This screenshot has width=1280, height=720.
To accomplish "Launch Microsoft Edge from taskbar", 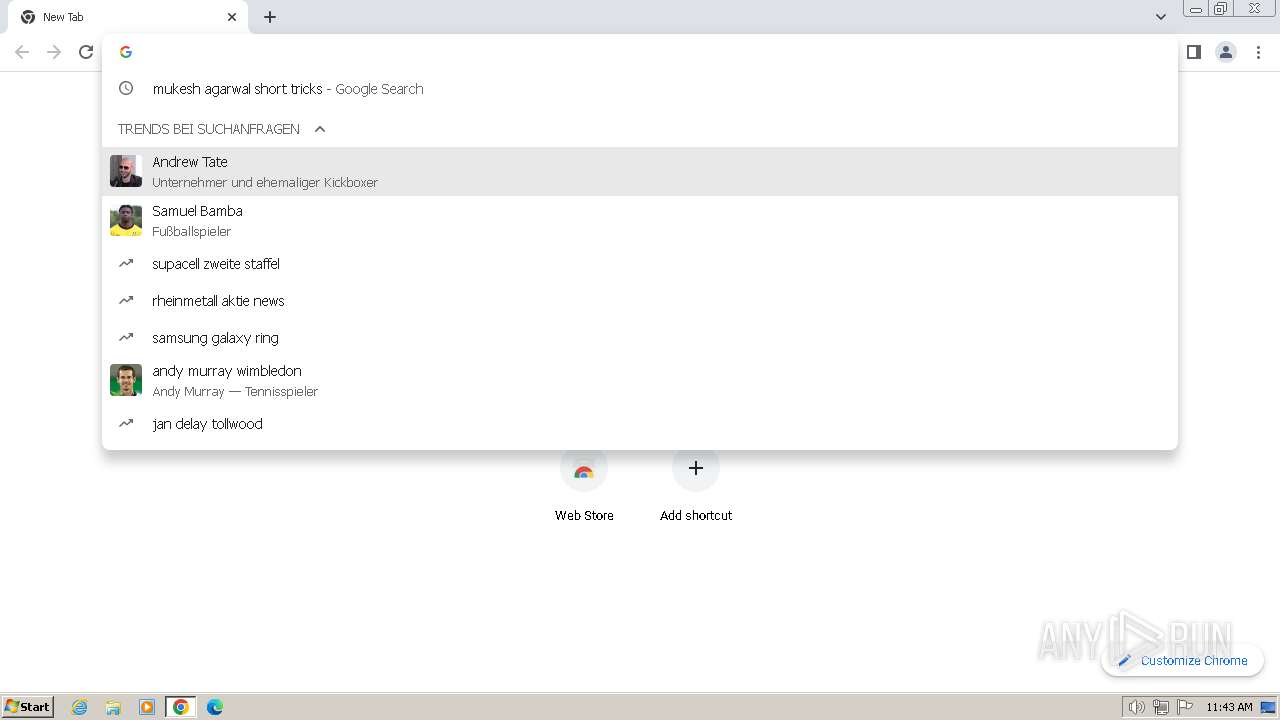I will 215,707.
